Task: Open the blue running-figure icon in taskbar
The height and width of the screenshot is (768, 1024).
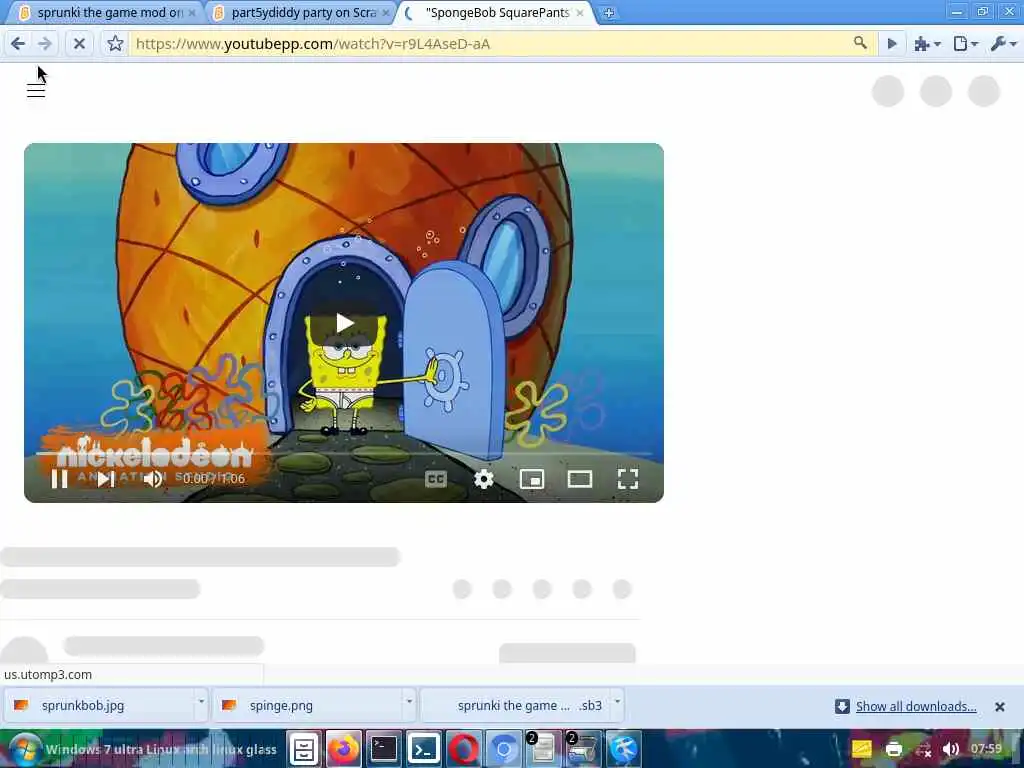Action: 623,749
